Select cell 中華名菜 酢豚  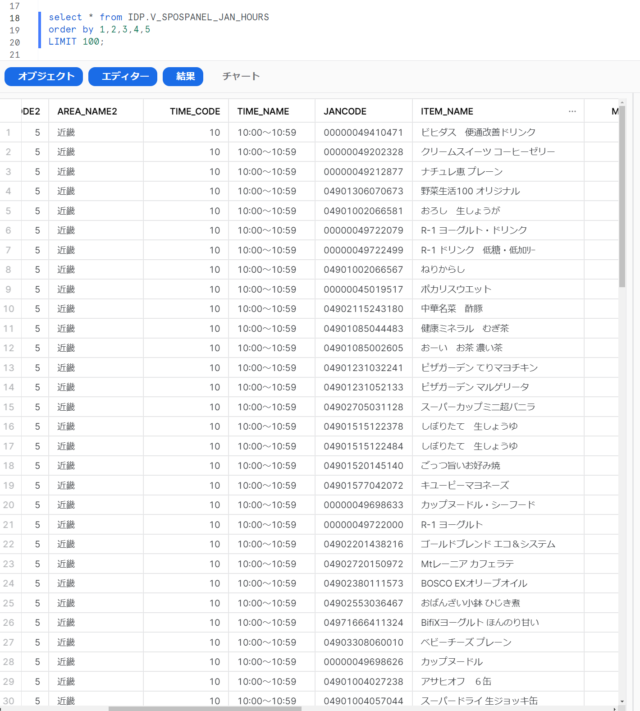[498, 309]
